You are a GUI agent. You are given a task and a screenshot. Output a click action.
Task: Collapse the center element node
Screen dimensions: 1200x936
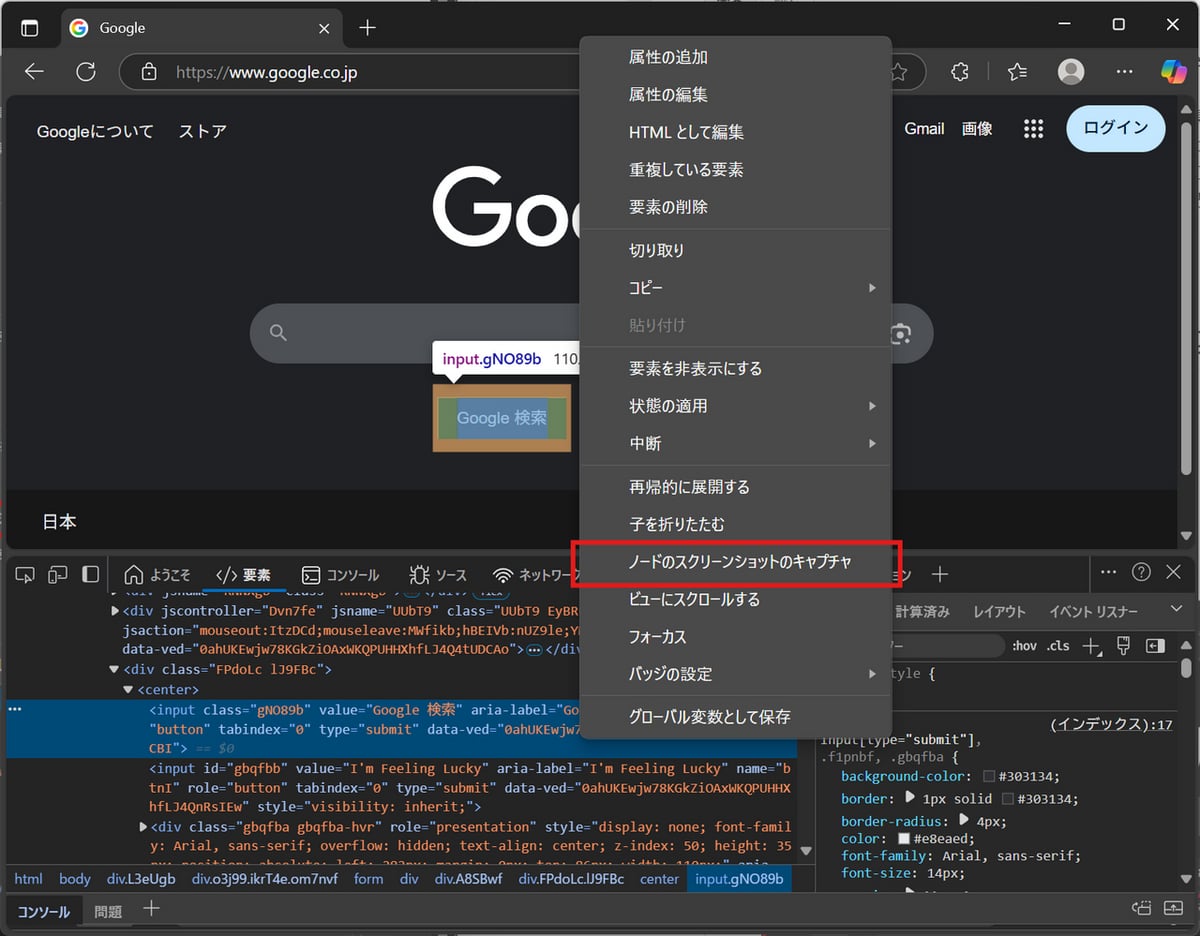(128, 690)
